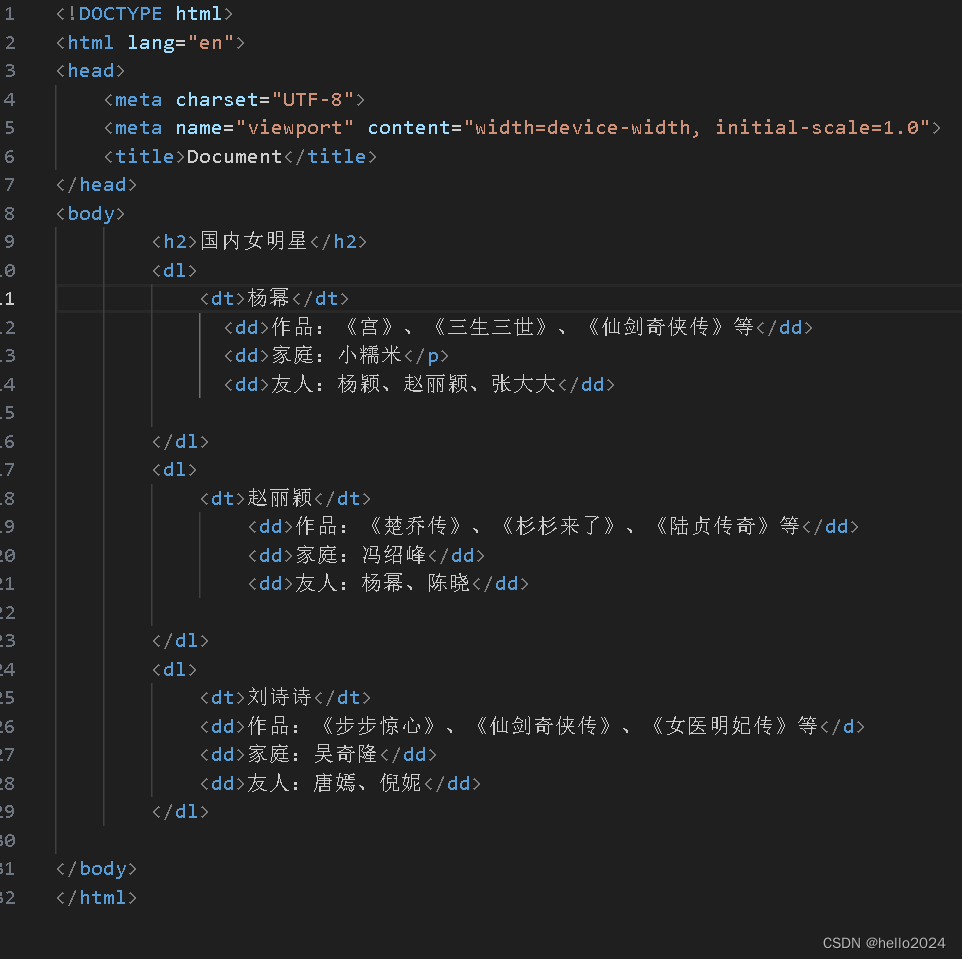This screenshot has width=962, height=959.
Task: Select the charset value "UTF-8"
Action: pyautogui.click(x=313, y=99)
